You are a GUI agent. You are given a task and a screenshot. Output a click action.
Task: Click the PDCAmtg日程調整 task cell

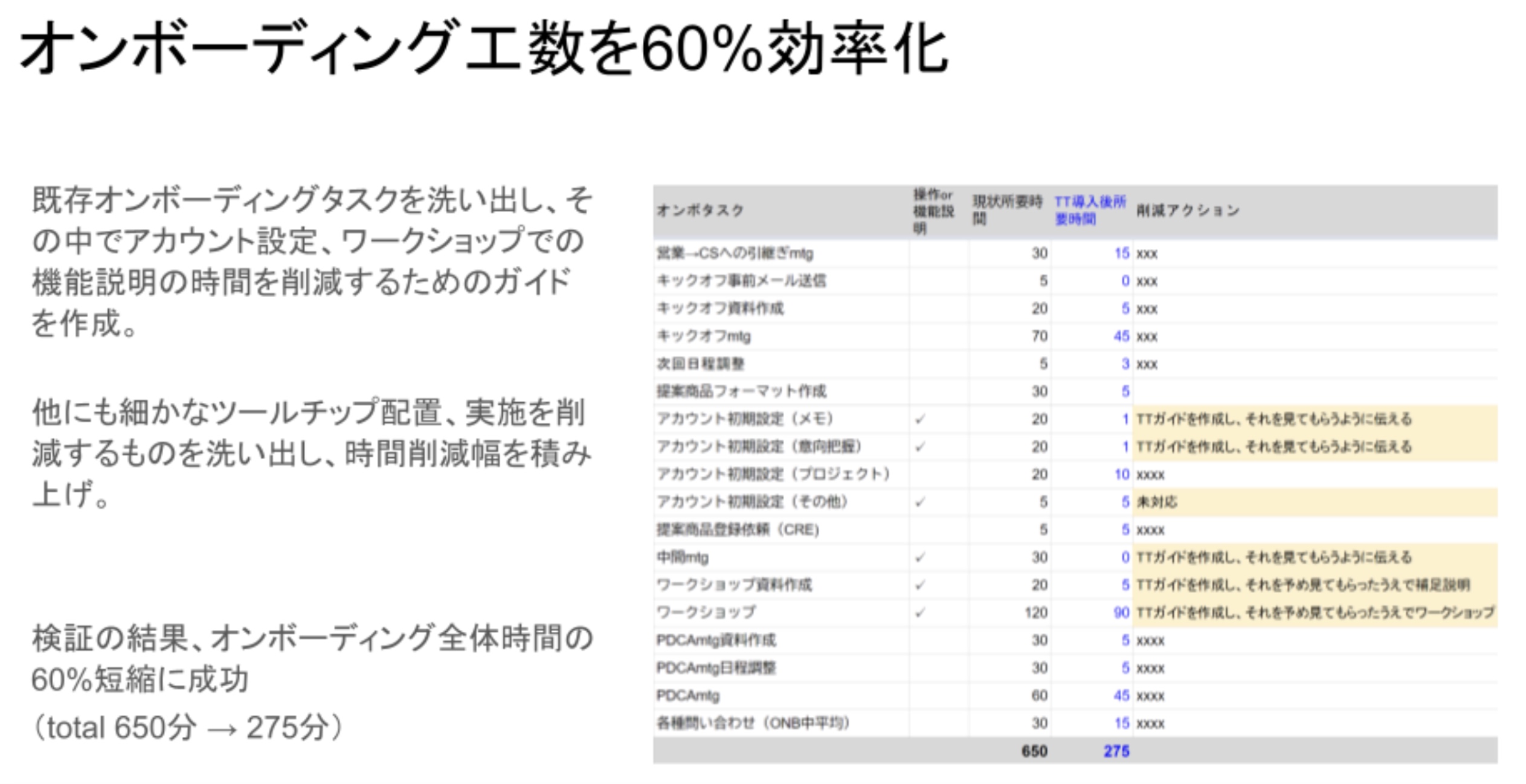click(716, 668)
